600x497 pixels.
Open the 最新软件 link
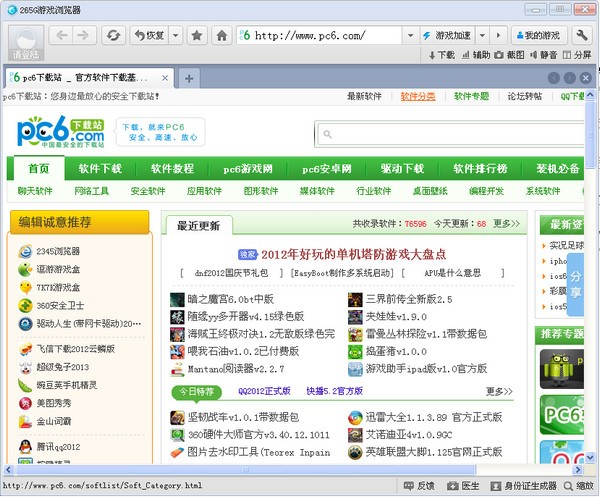click(x=364, y=96)
